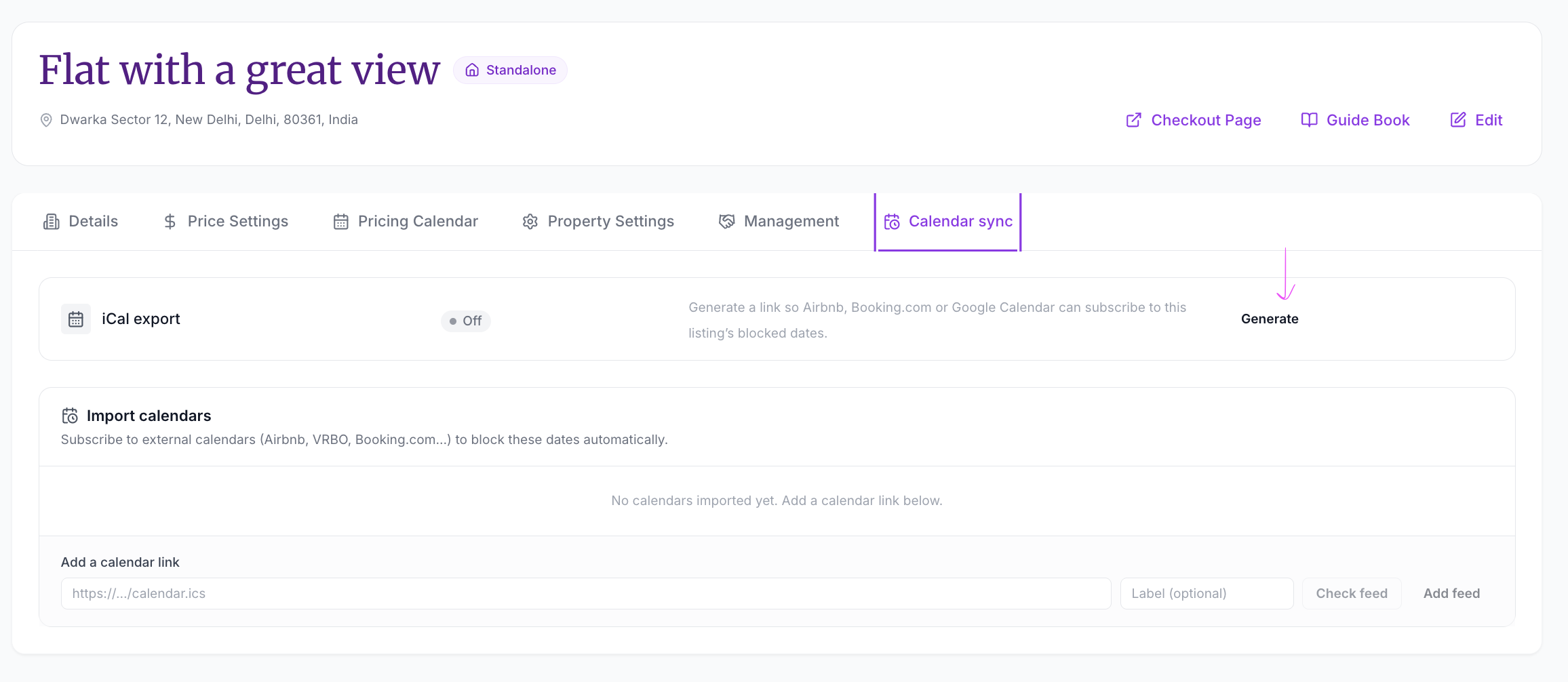Click the 'Flat with a great view' title
1568x682 pixels.
pyautogui.click(x=239, y=70)
